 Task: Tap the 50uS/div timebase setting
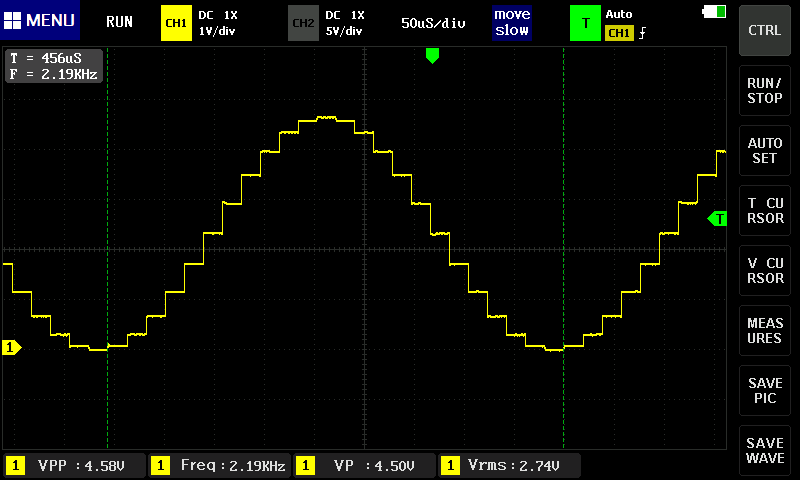(x=433, y=23)
